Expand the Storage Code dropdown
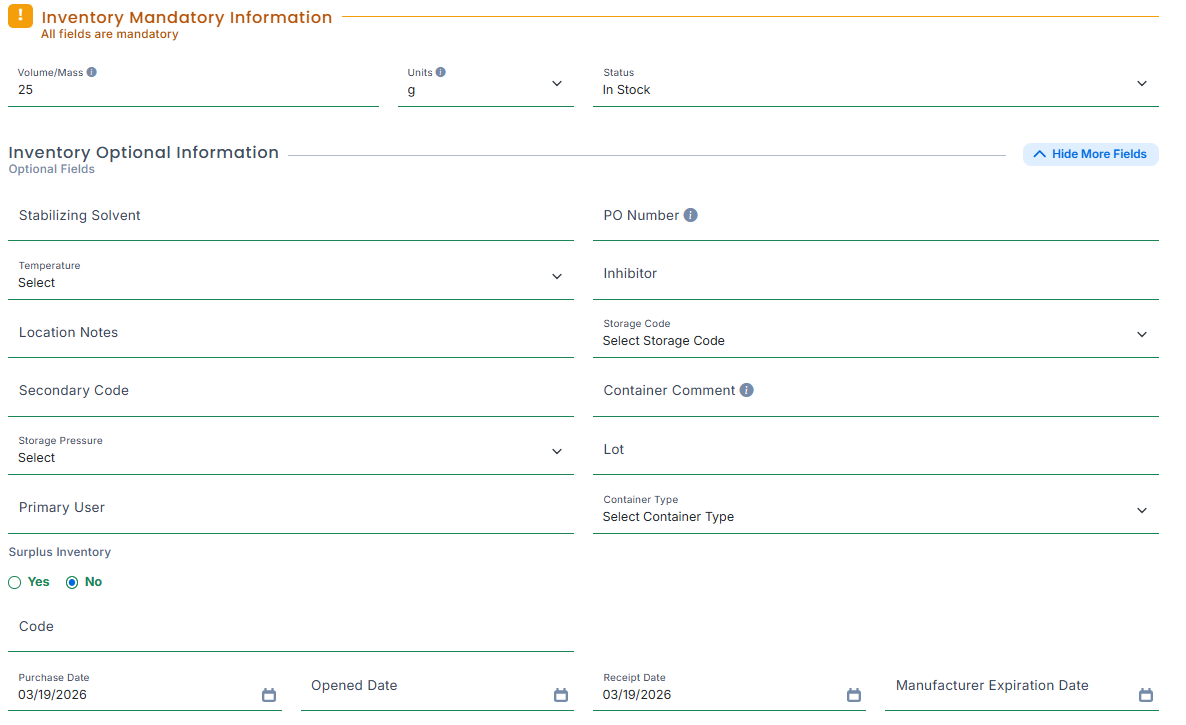1186x725 pixels. click(x=876, y=334)
